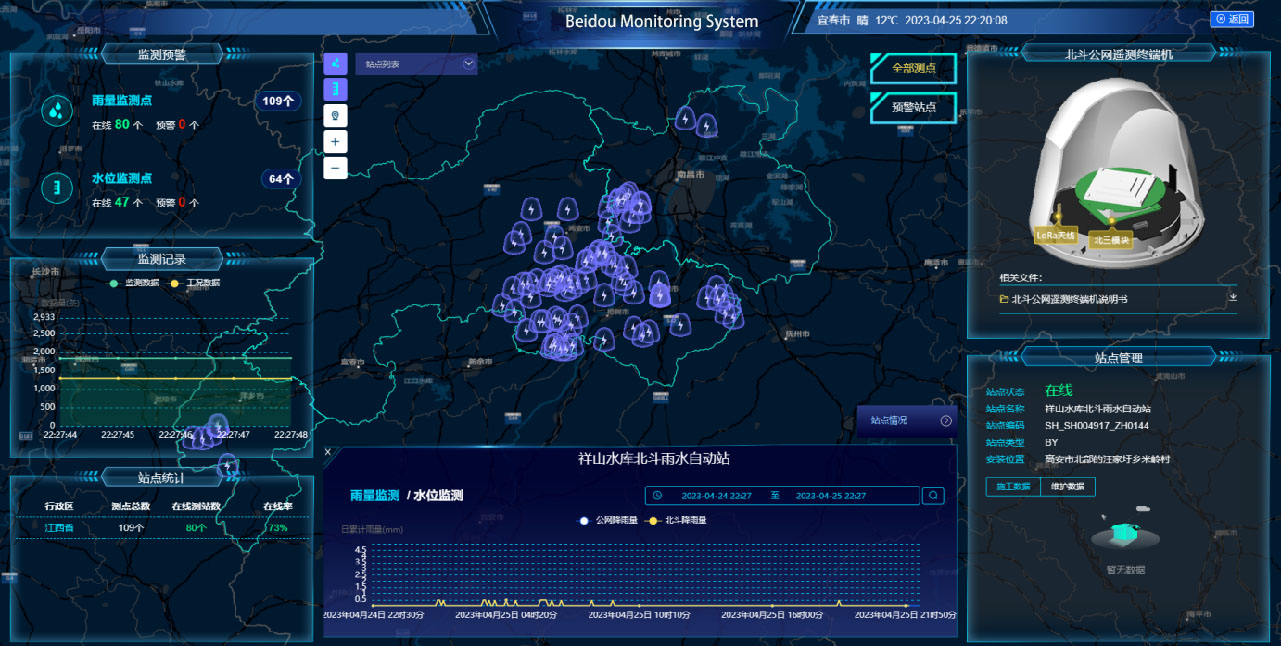Screen dimensions: 1281x646
Task: Select the 全部测点 all stations button
Action: [x=913, y=69]
